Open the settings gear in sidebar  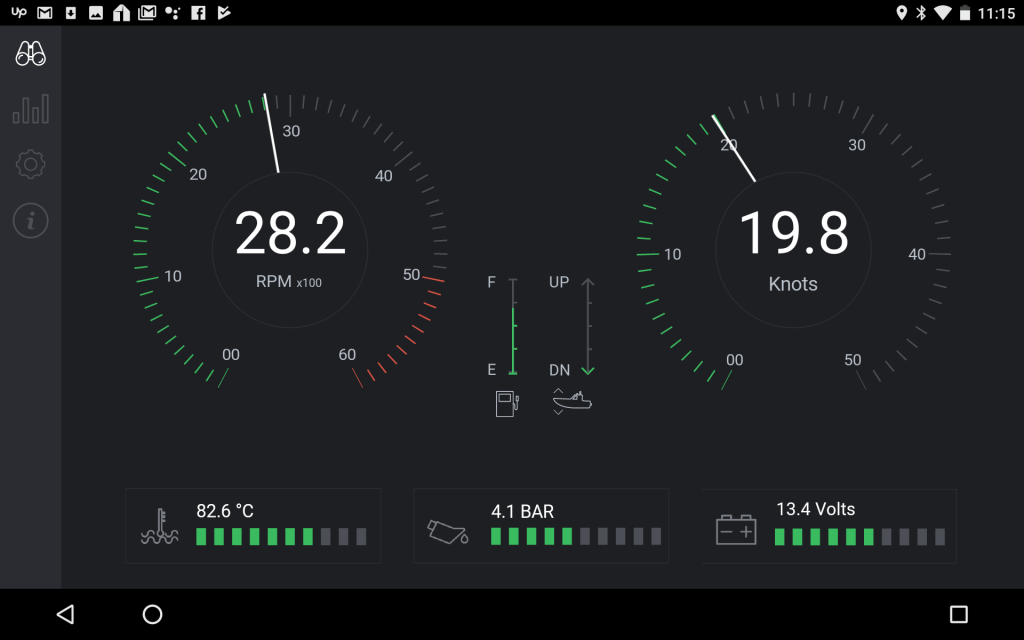[31, 164]
